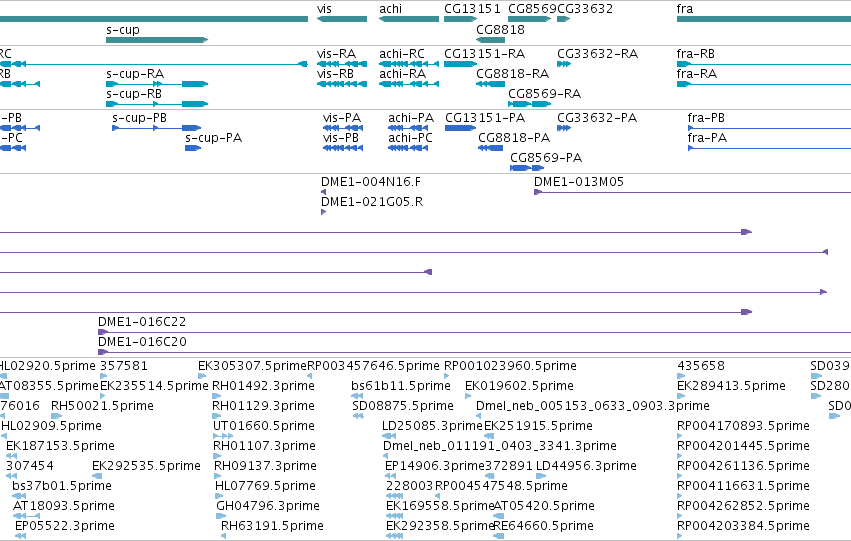Click the CG33632-PA protein feature
Image resolution: width=851 pixels, height=541 pixels.
(564, 128)
